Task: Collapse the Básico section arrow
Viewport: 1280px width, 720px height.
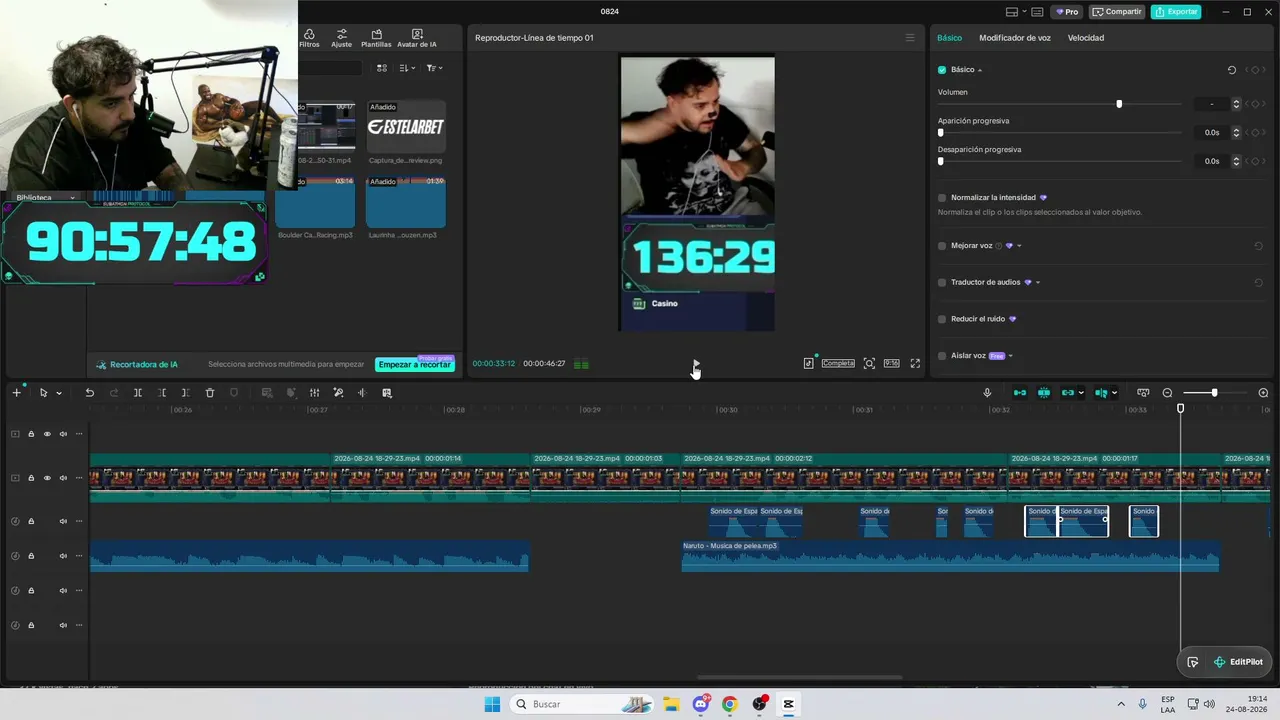Action: tap(980, 70)
